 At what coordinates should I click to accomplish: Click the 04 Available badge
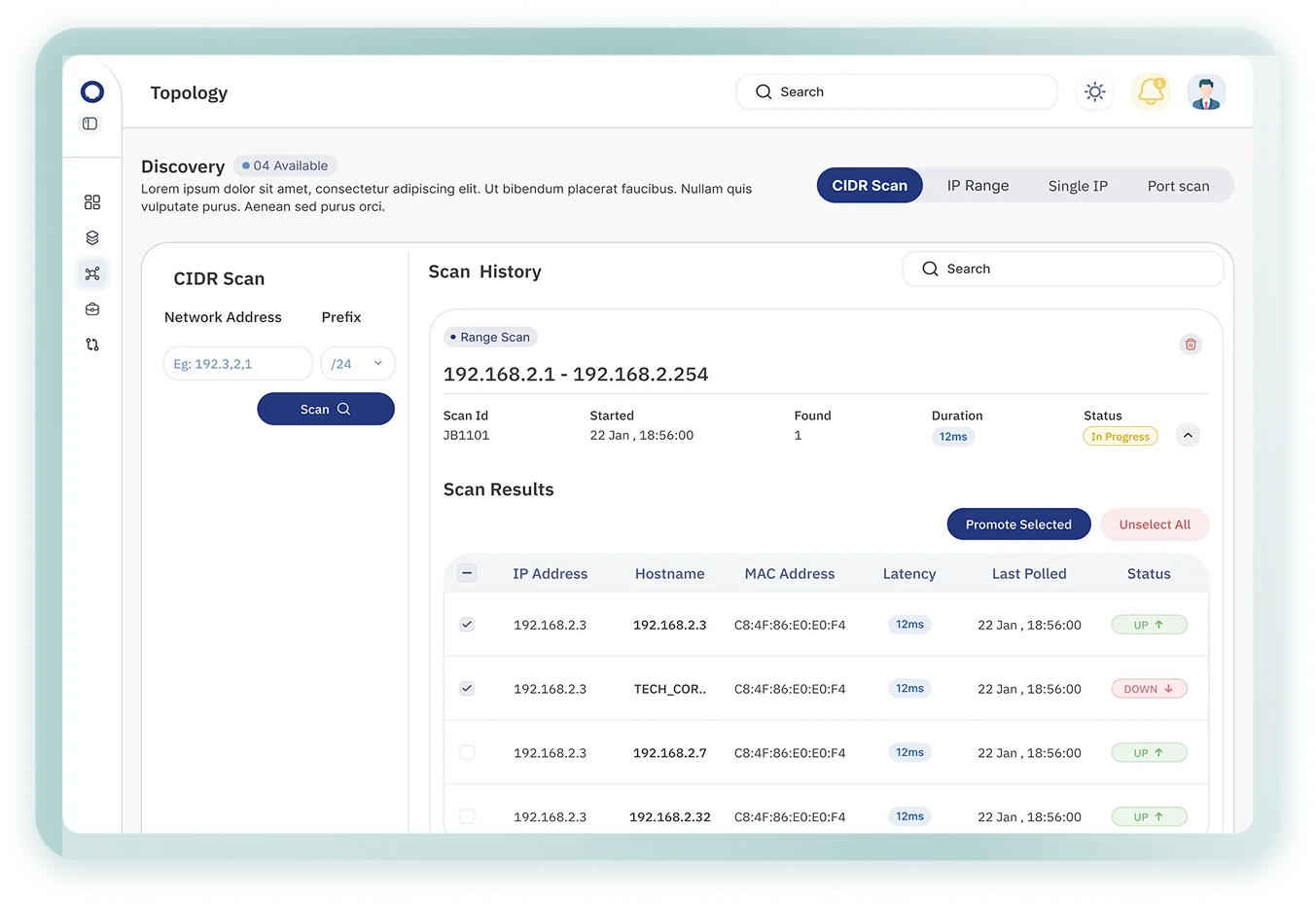(x=285, y=165)
